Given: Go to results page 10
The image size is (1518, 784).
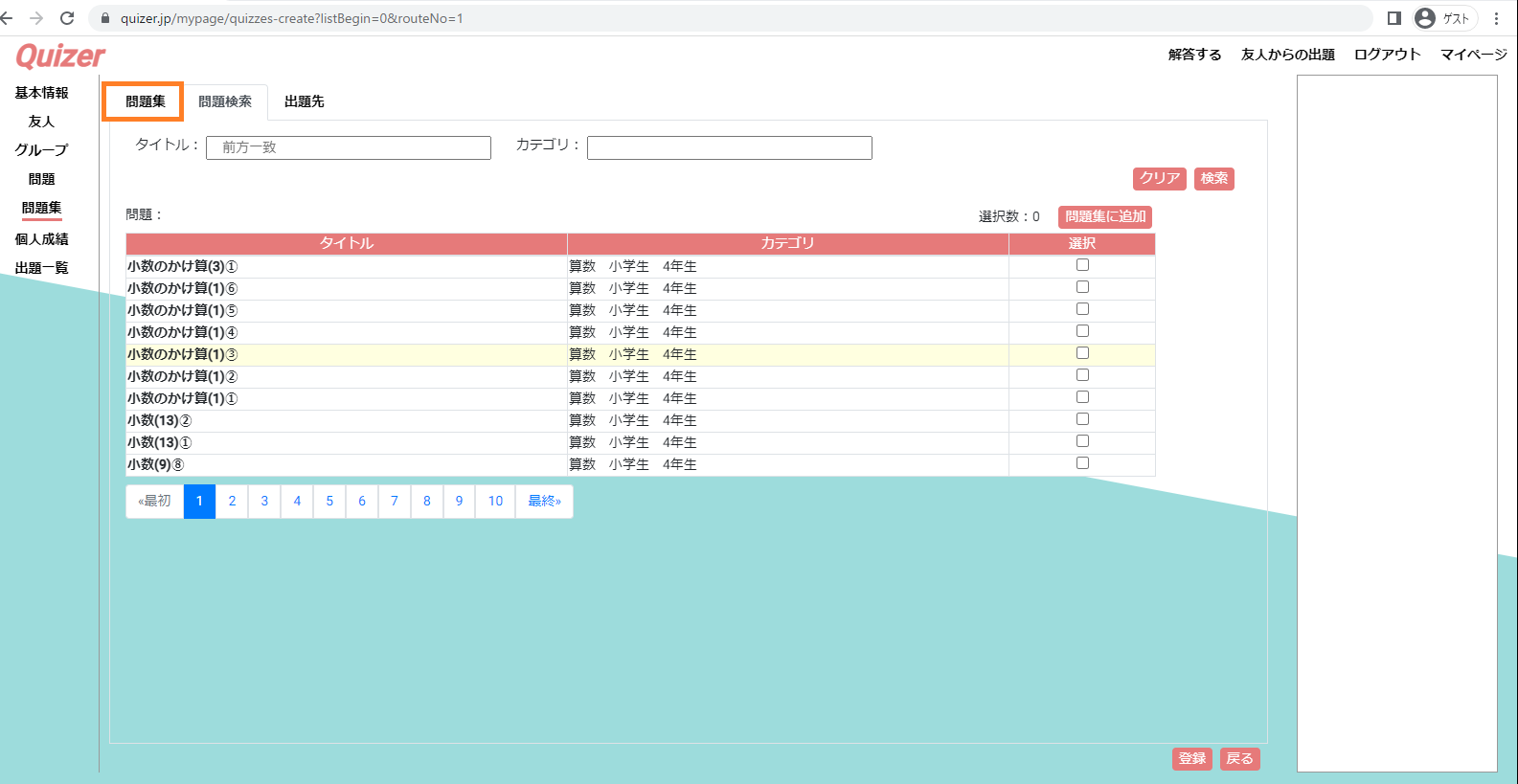Looking at the screenshot, I should click(495, 502).
